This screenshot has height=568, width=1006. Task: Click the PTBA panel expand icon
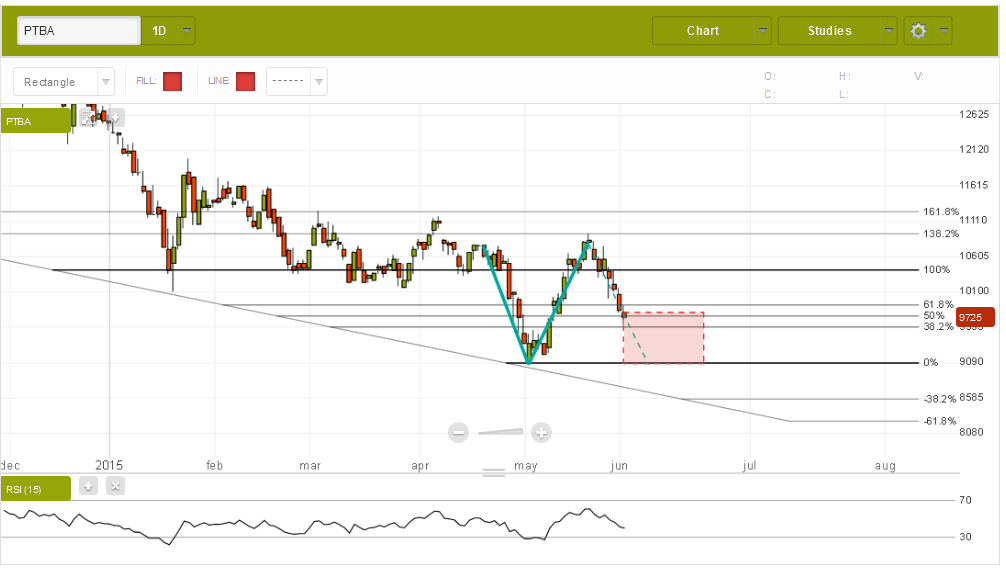(x=87, y=118)
